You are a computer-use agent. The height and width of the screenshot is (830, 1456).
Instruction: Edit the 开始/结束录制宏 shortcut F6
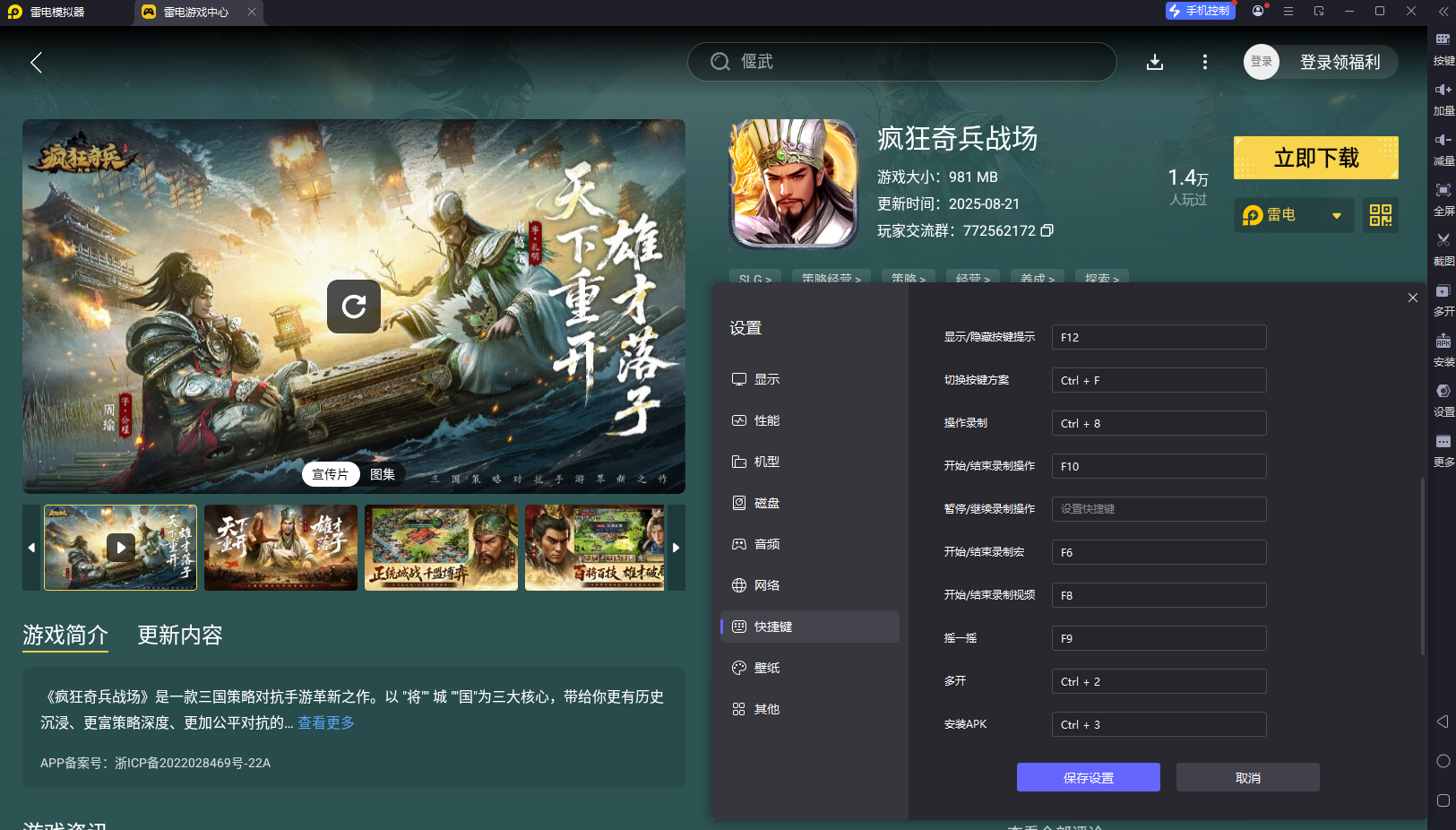pos(1159,552)
